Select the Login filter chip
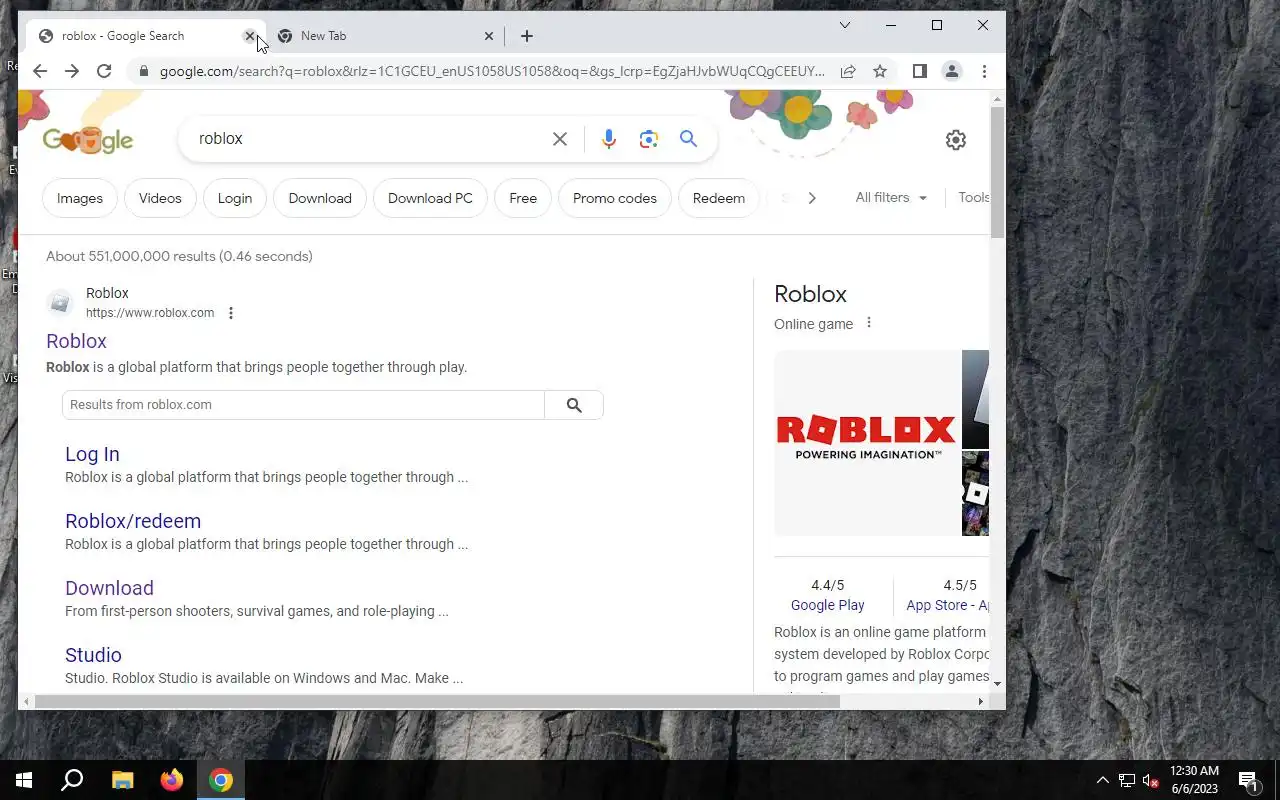Viewport: 1280px width, 800px height. [235, 198]
